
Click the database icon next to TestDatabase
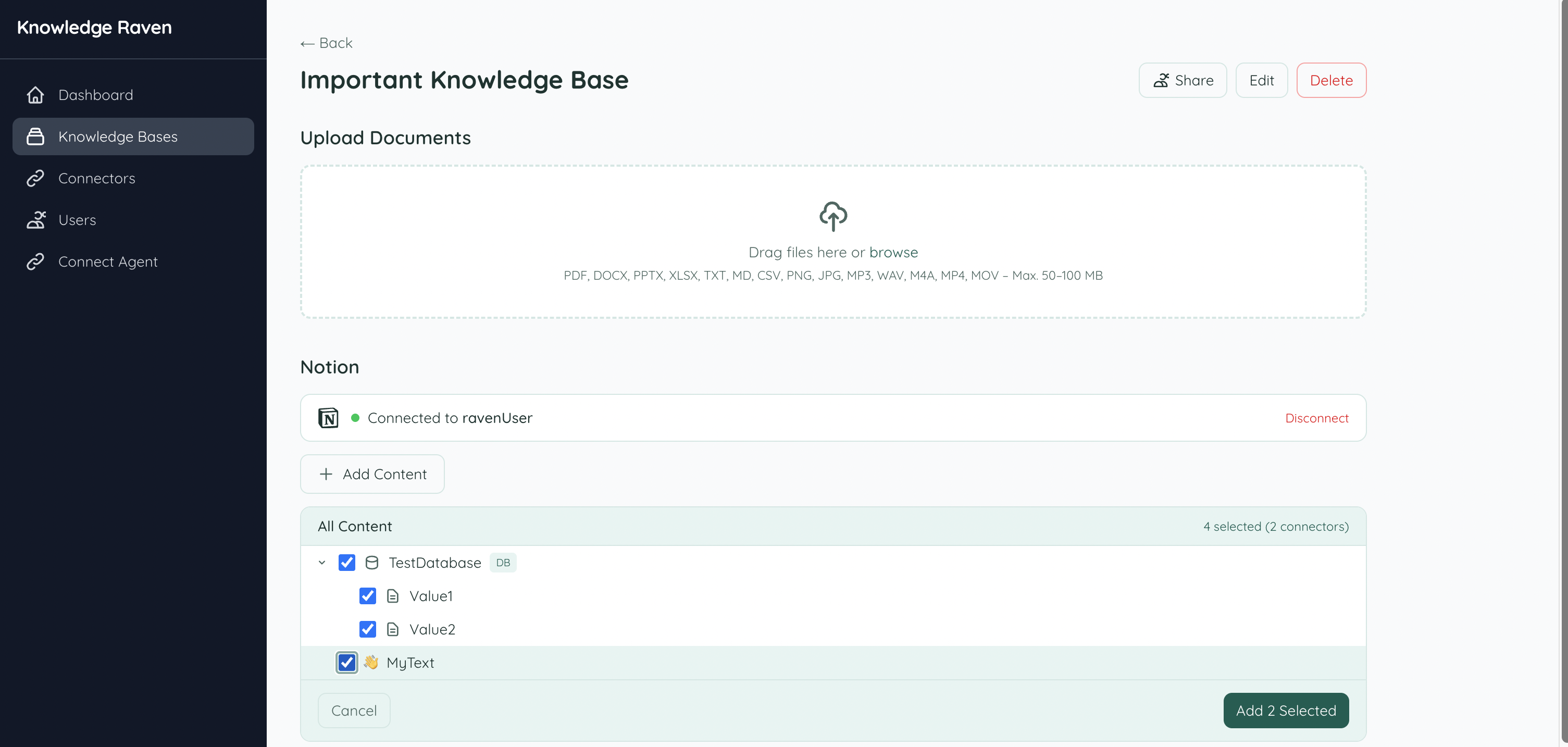click(372, 563)
